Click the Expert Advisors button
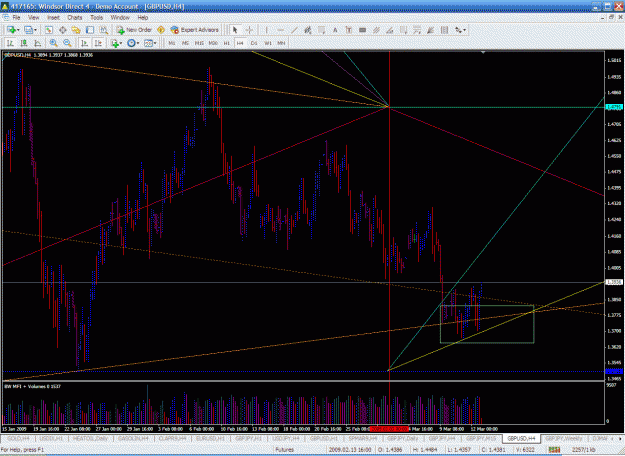This screenshot has width=625, height=456. (195, 30)
